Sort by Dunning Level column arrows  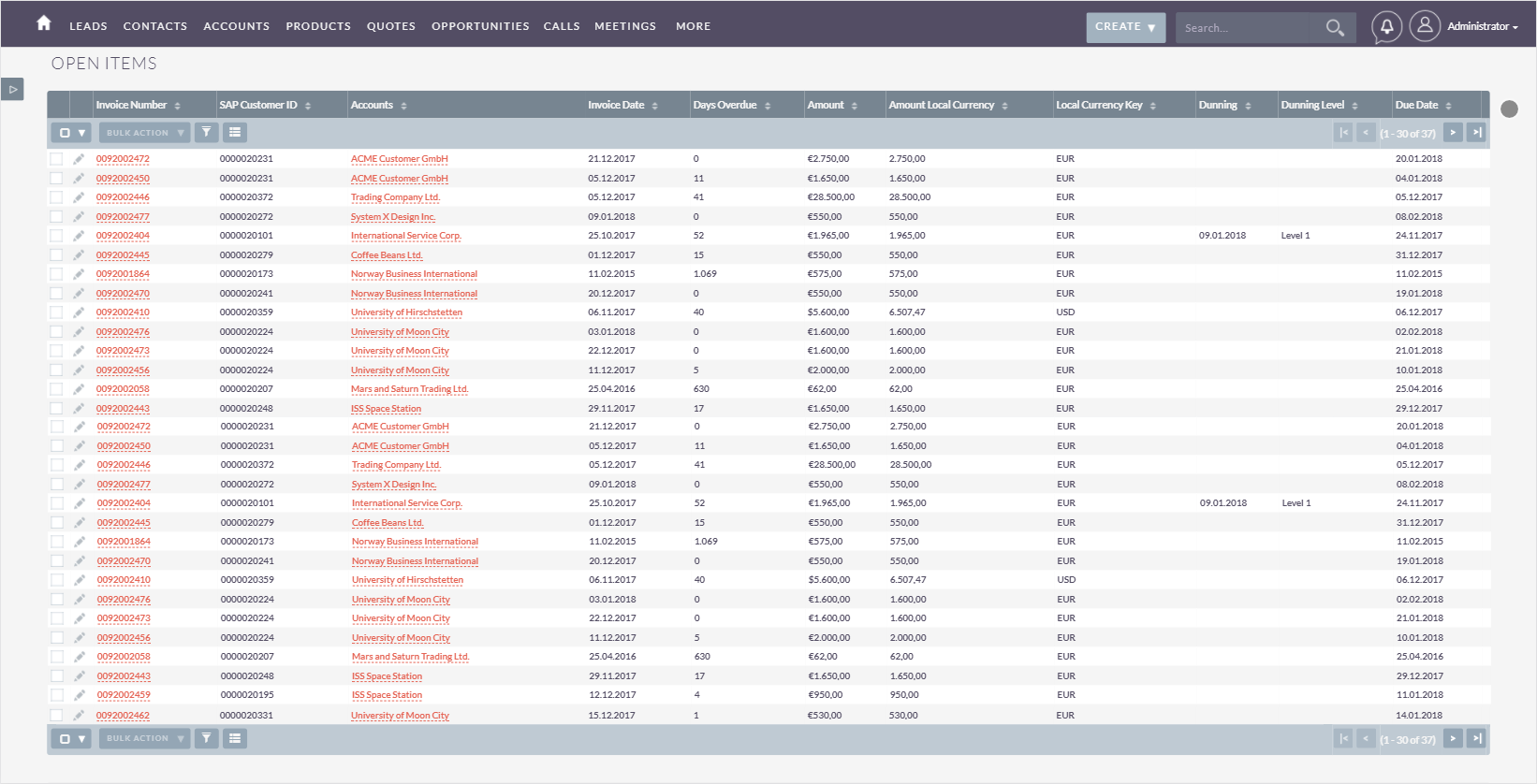pyautogui.click(x=1354, y=106)
